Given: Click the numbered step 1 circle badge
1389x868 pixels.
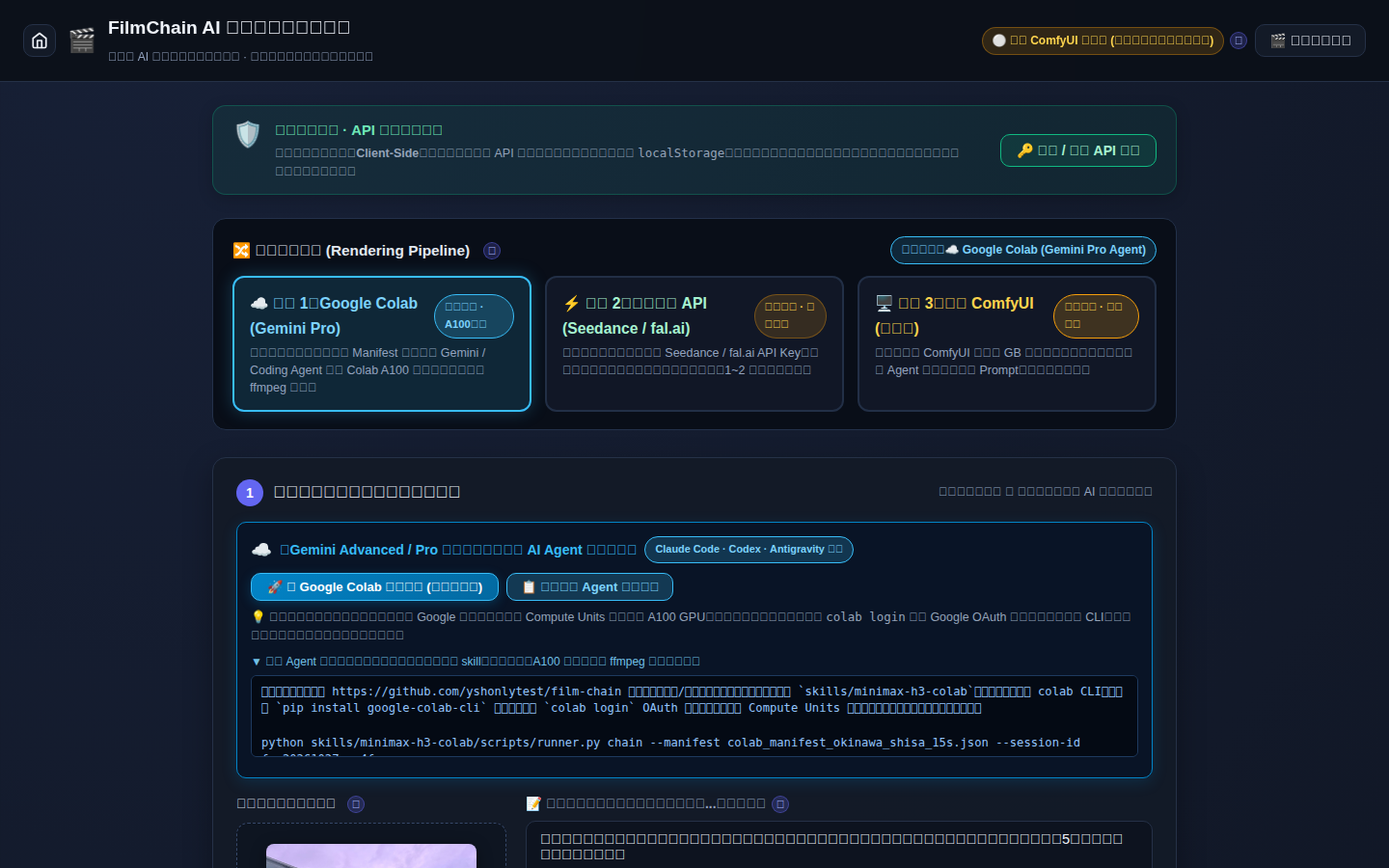Looking at the screenshot, I should [250, 493].
